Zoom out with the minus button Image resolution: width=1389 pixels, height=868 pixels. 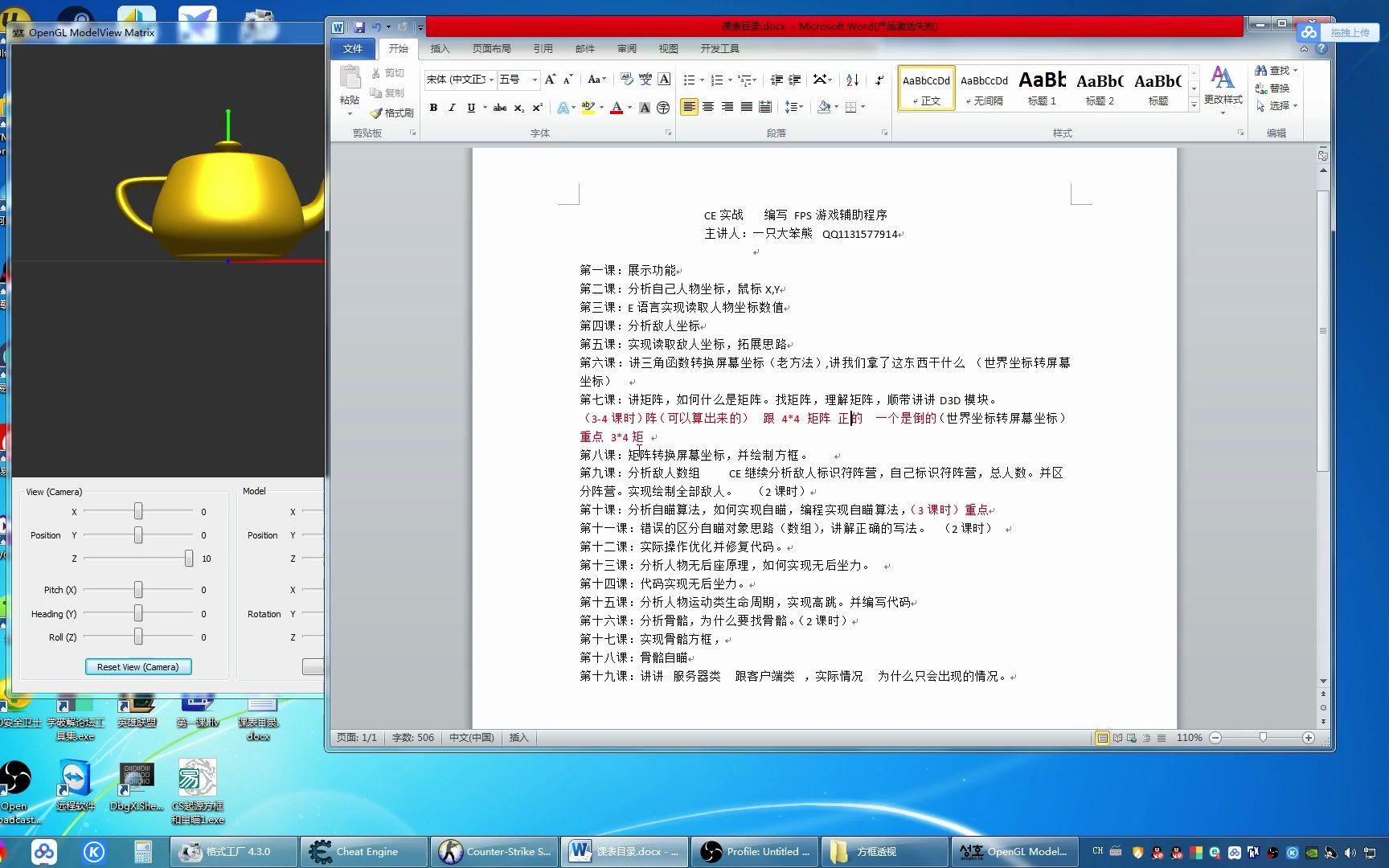click(1215, 738)
